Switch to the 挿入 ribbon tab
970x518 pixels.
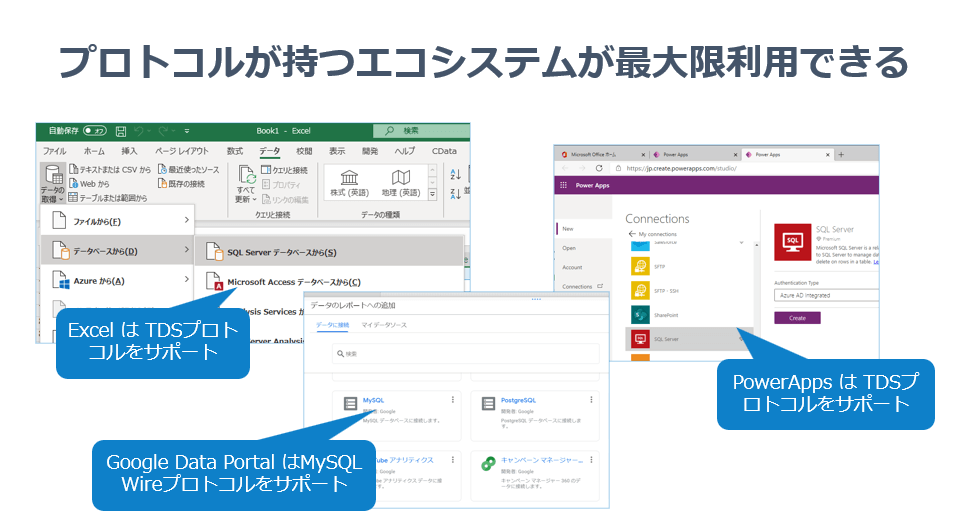click(129, 151)
